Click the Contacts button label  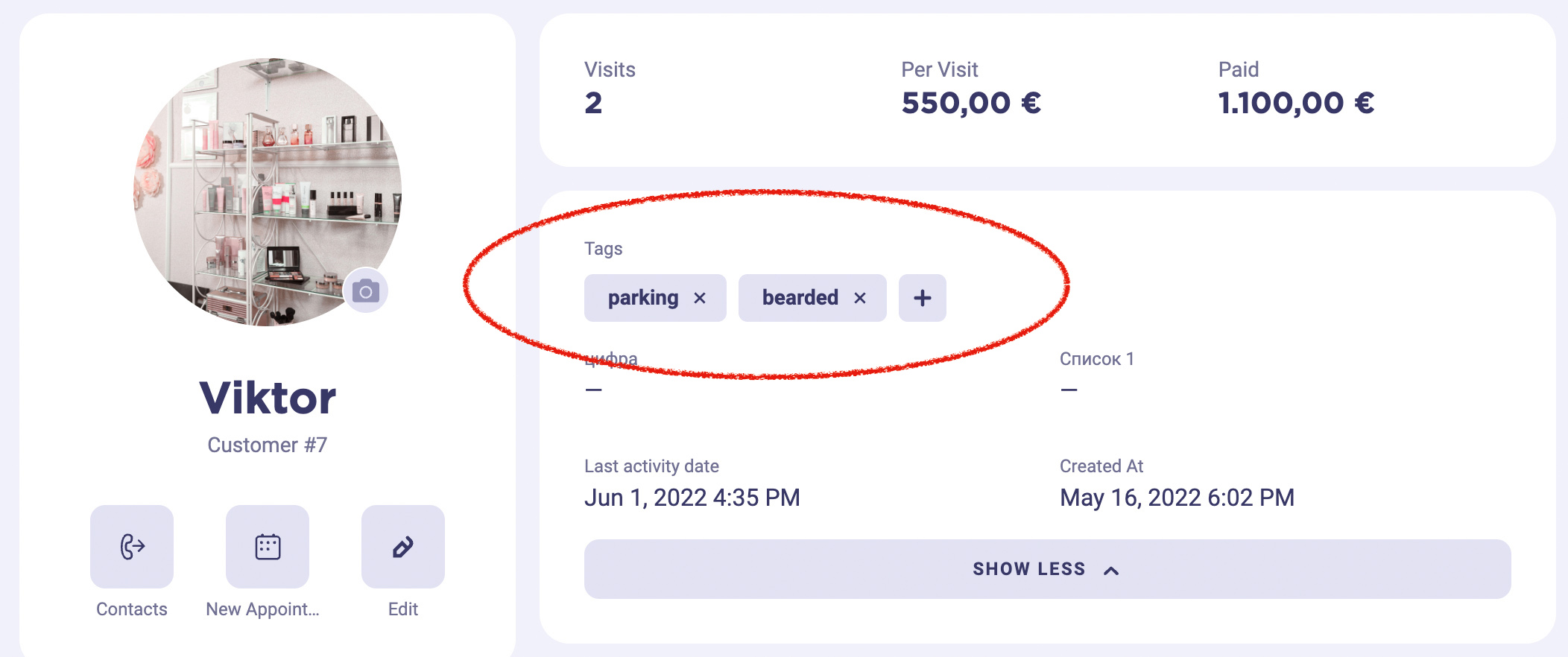pyautogui.click(x=131, y=609)
